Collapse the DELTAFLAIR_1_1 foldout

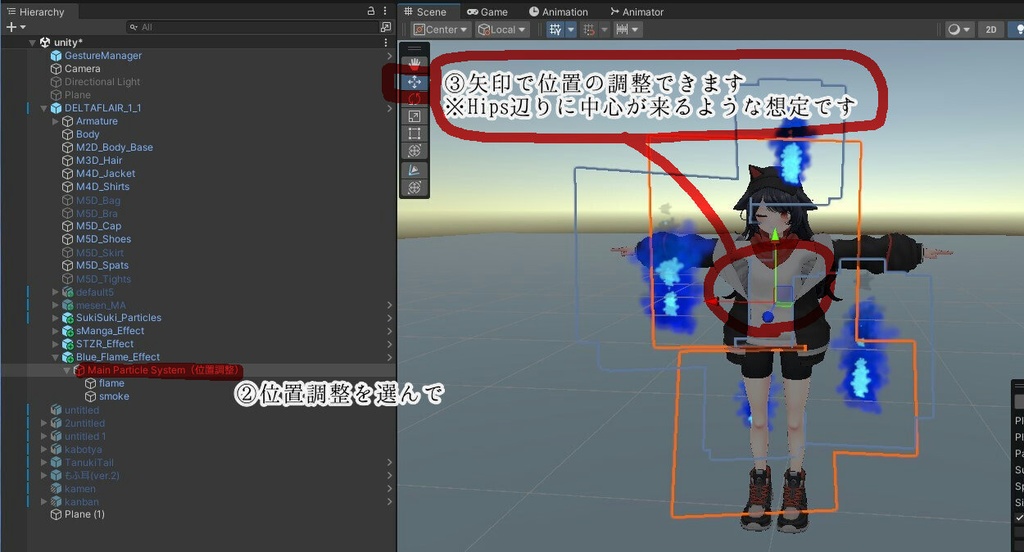pyautogui.click(x=44, y=108)
